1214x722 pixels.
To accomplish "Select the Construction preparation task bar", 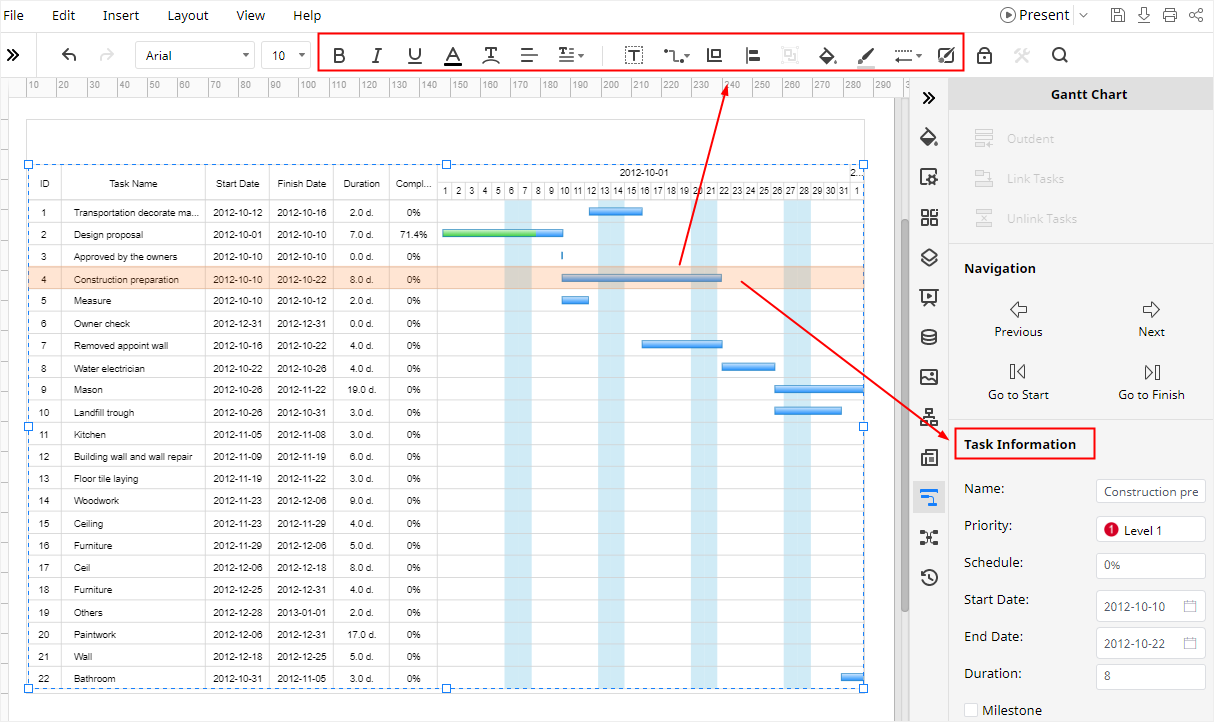I will click(641, 278).
